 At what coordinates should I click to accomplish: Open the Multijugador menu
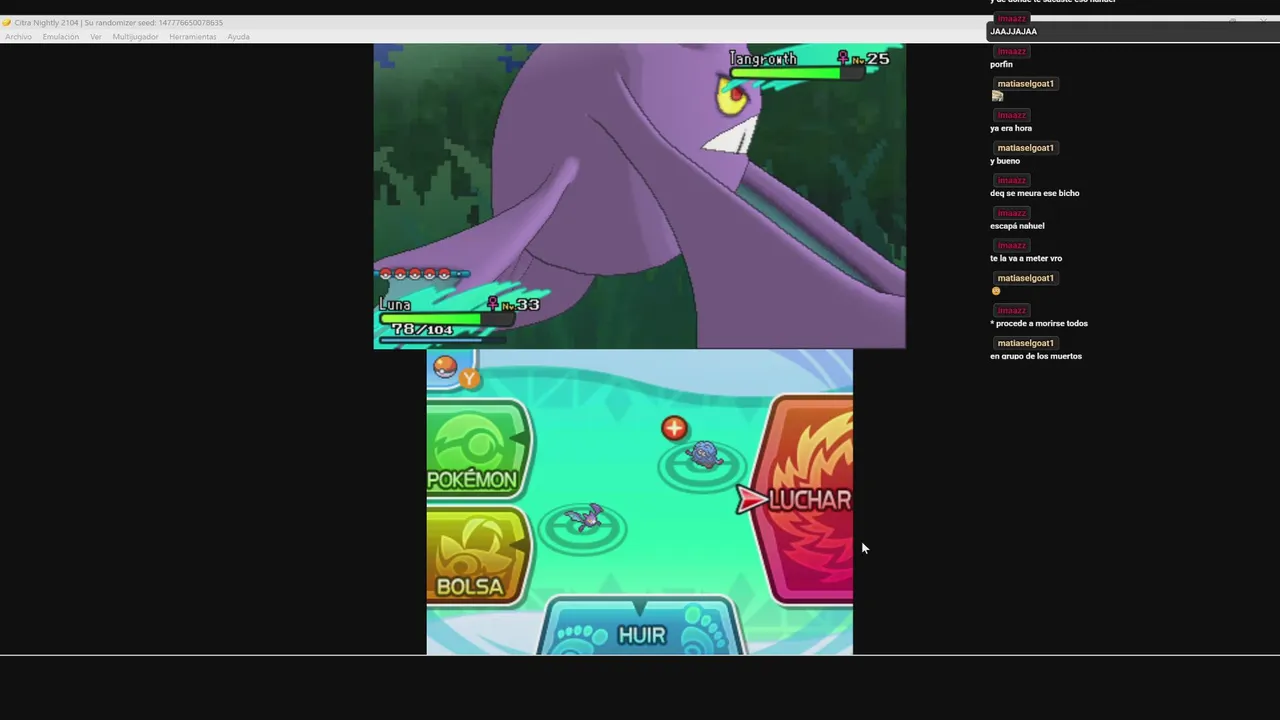(135, 37)
